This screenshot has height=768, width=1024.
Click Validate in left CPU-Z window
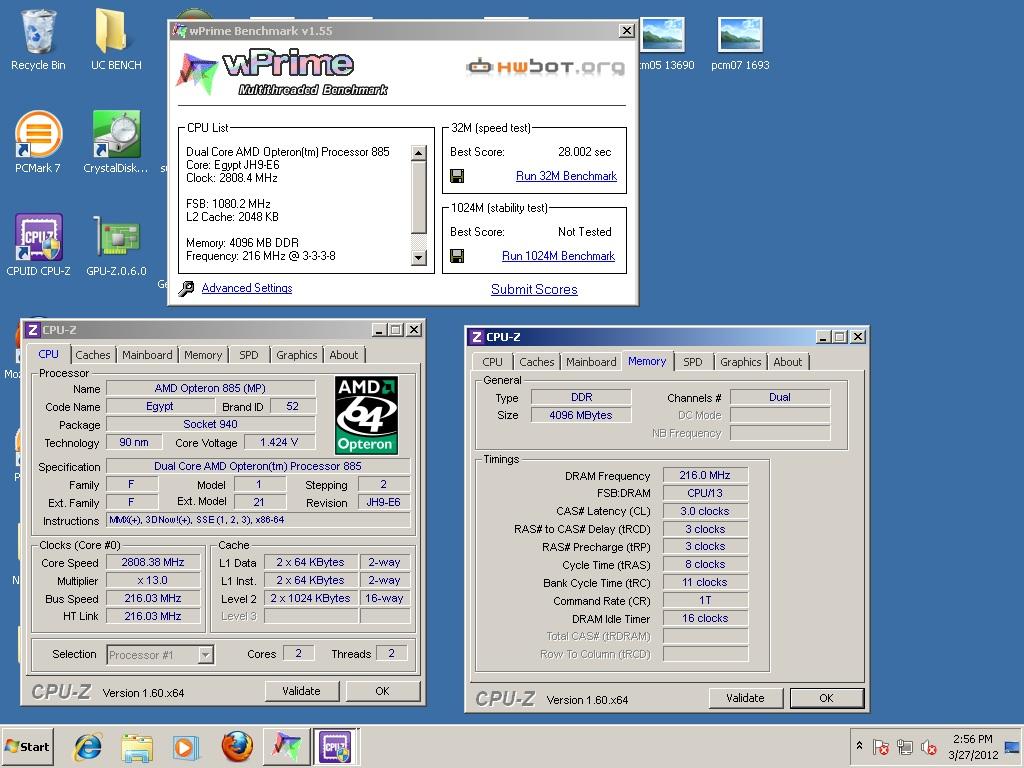tap(302, 691)
